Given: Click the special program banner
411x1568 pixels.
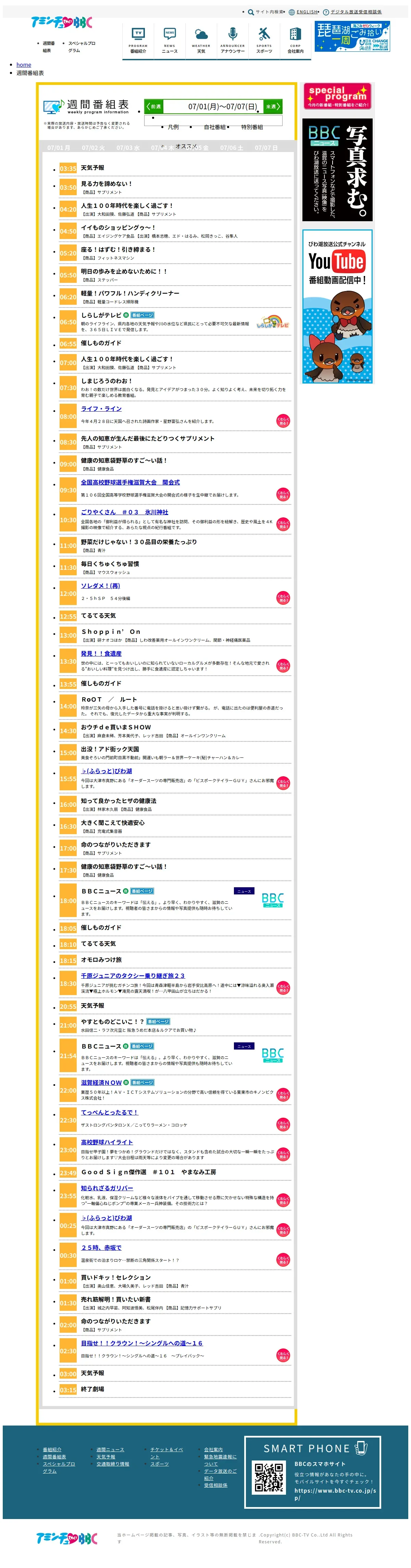Looking at the screenshot, I should 337,96.
